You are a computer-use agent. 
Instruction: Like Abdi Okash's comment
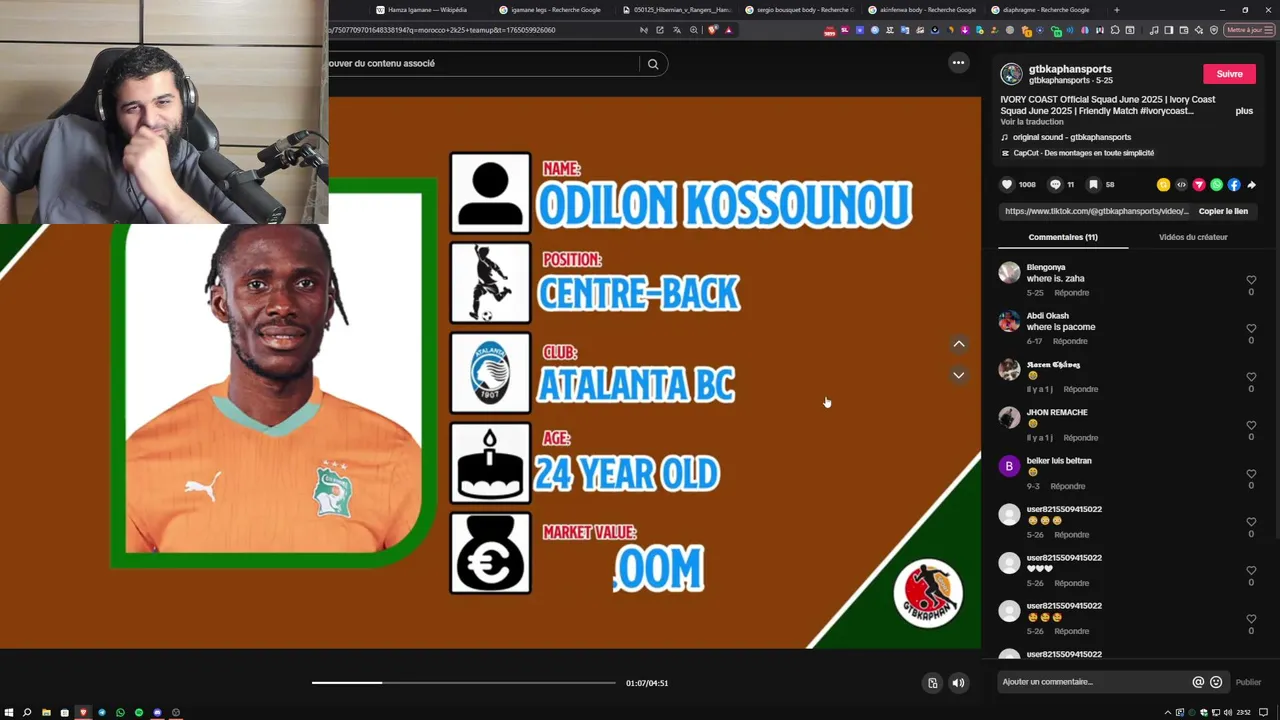1251,328
